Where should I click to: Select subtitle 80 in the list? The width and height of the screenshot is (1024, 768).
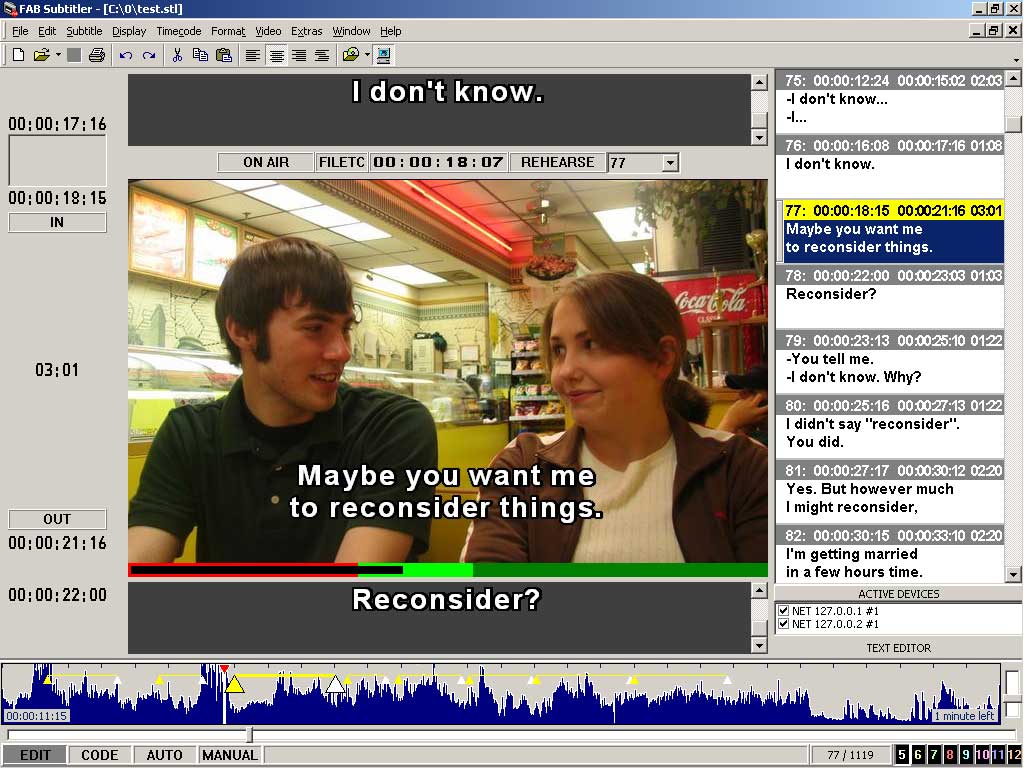(x=890, y=424)
